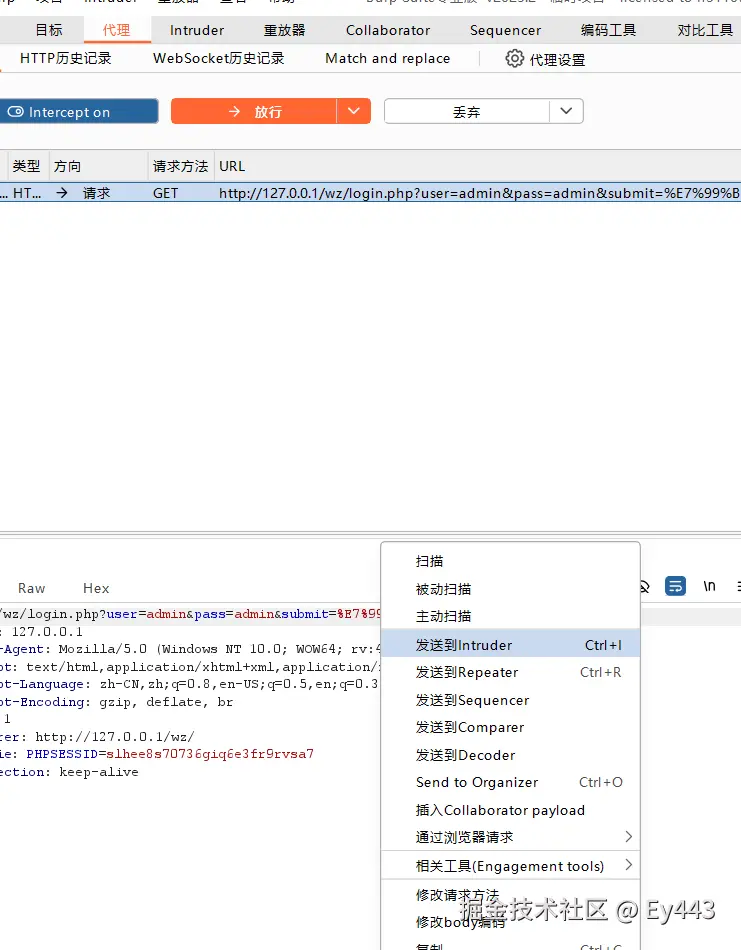741x950 pixels.
Task: Click the Accept-Encoding gzip, deflate, br line
Action: click(x=116, y=702)
